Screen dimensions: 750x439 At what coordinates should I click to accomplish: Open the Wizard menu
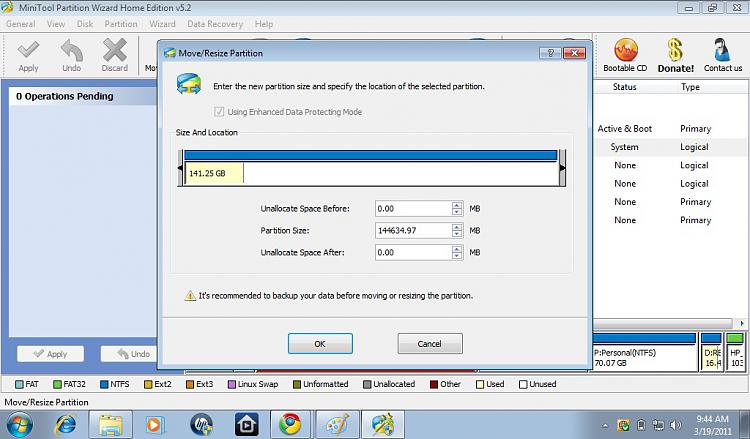pos(162,24)
